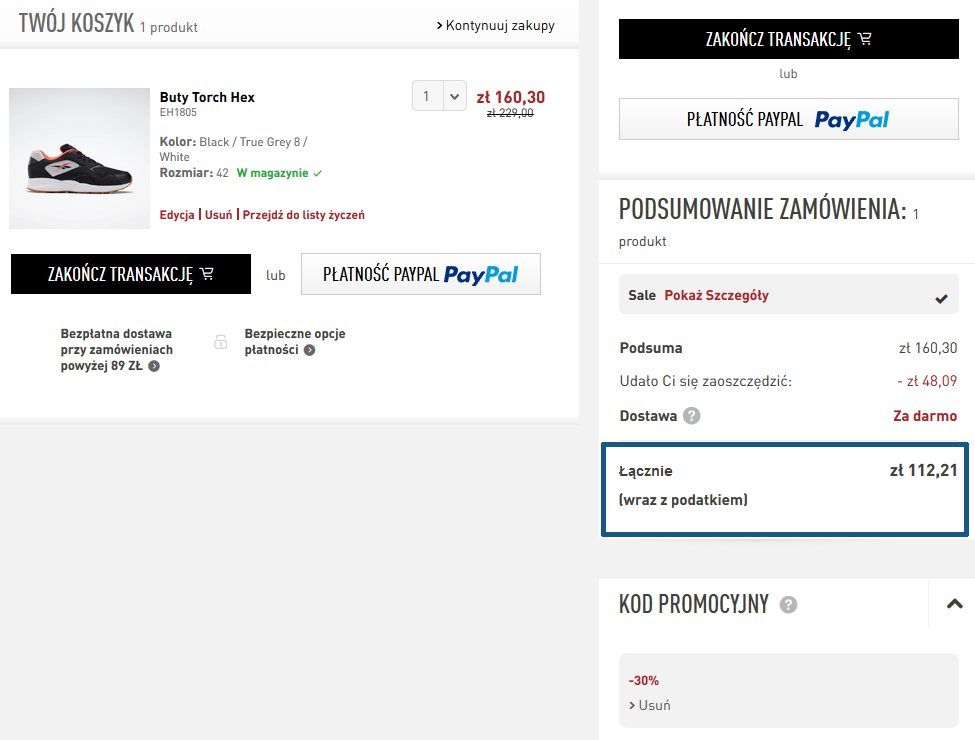Open the Dostawa help question mark icon

tap(691, 415)
